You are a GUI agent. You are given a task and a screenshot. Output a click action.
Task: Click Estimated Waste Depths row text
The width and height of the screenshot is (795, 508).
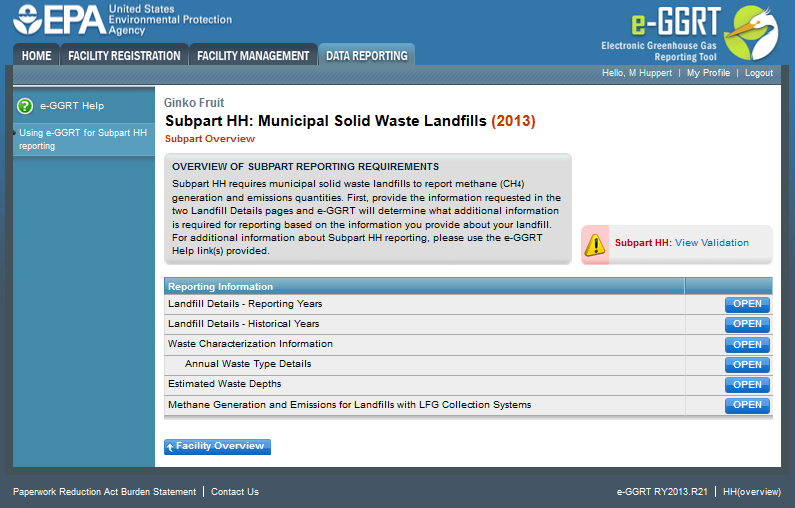(x=225, y=384)
